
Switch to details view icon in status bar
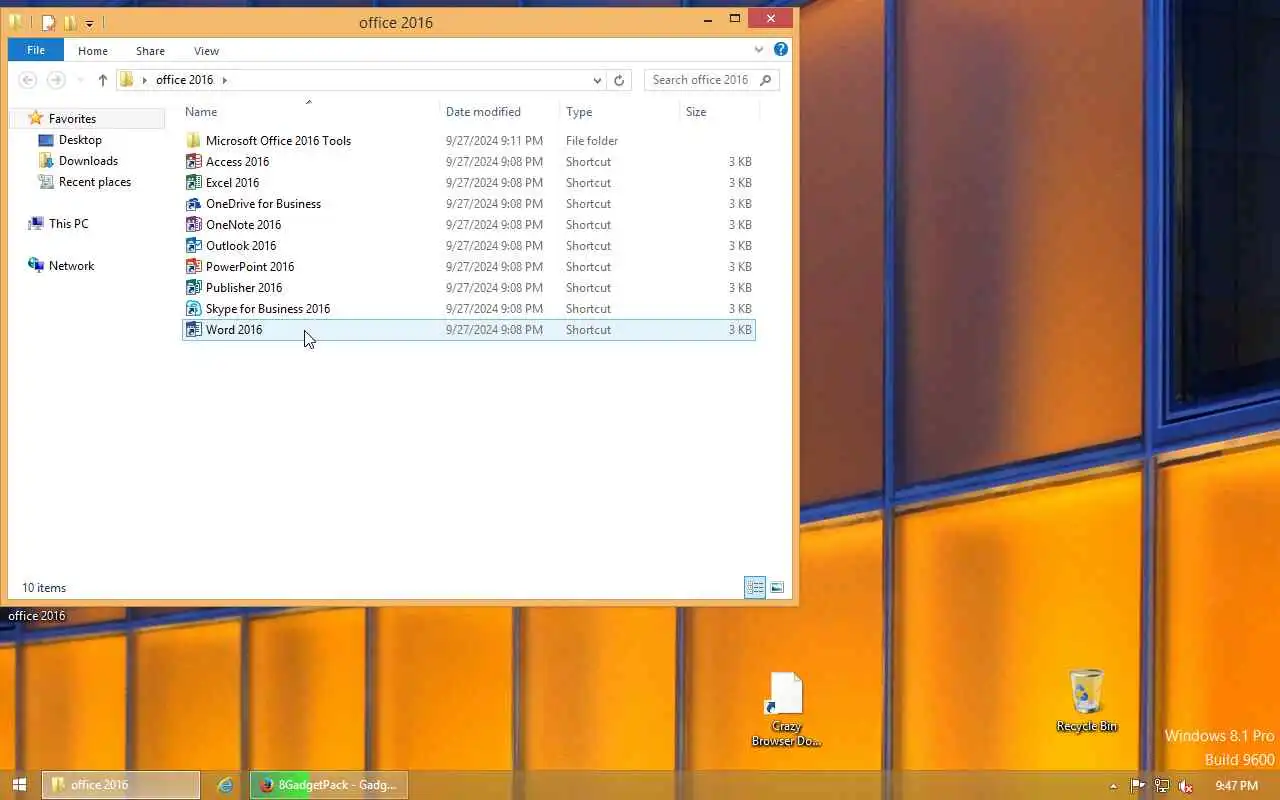click(755, 587)
